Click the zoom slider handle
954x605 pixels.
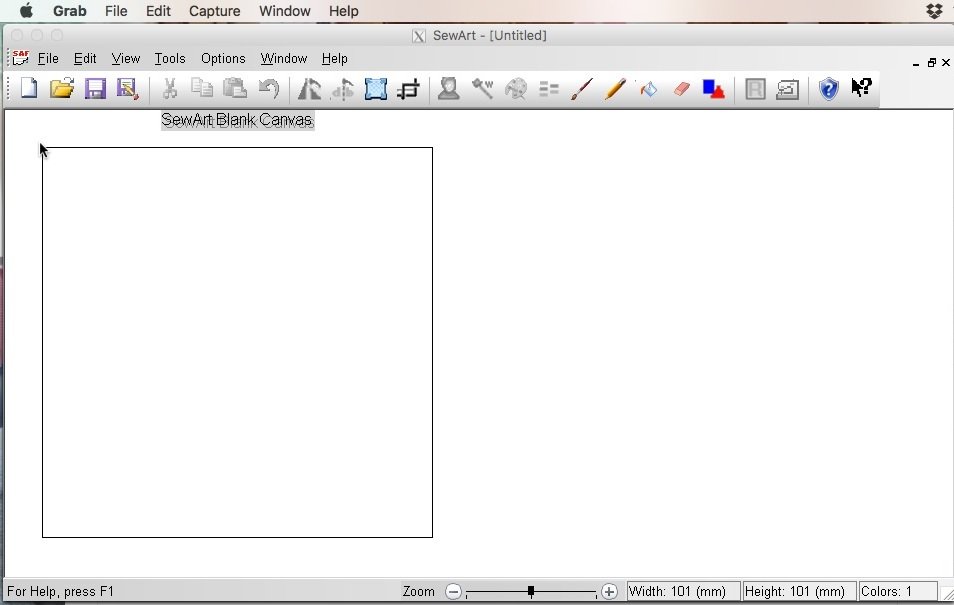click(531, 592)
